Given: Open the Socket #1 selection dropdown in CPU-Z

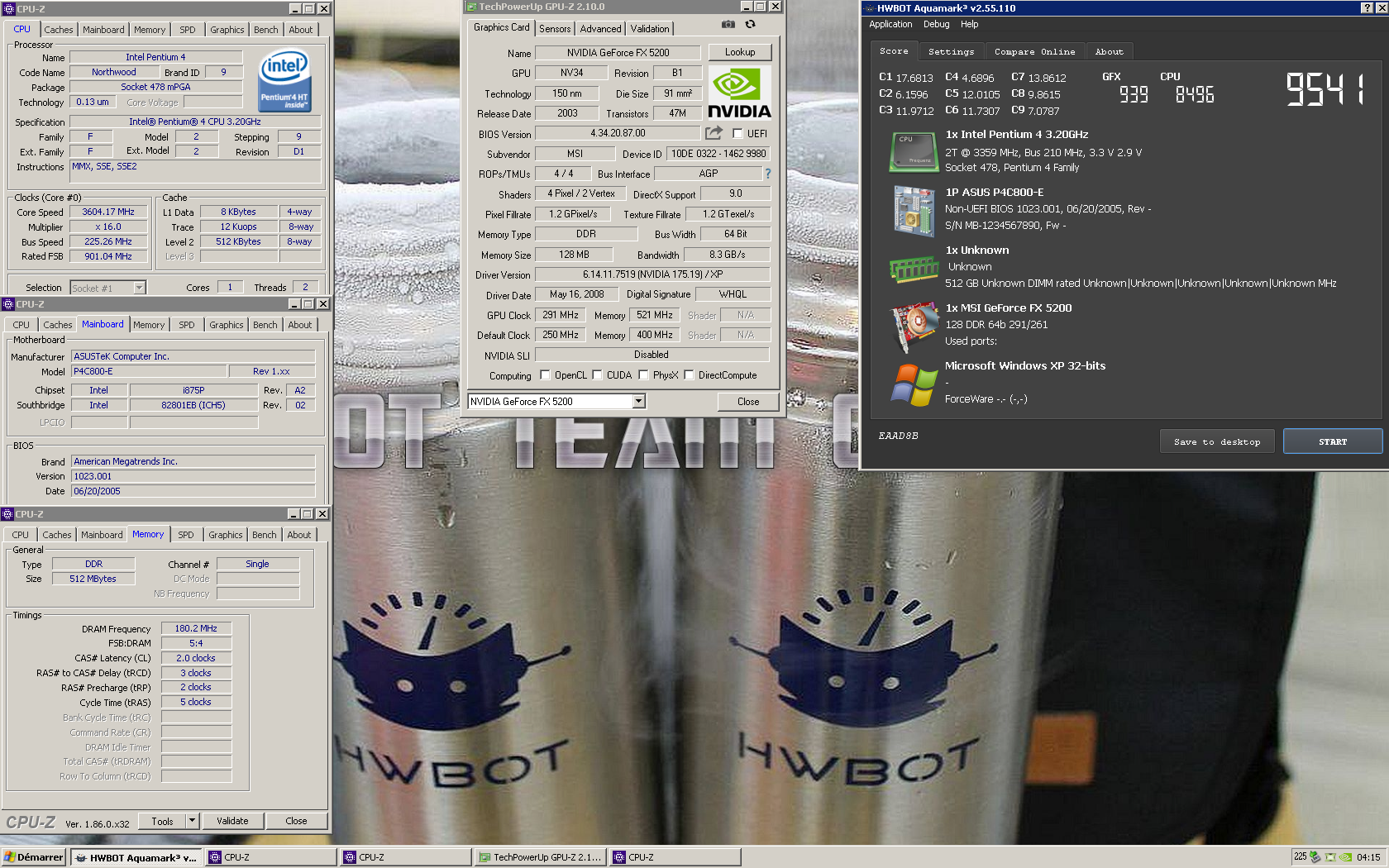Looking at the screenshot, I should [x=139, y=288].
